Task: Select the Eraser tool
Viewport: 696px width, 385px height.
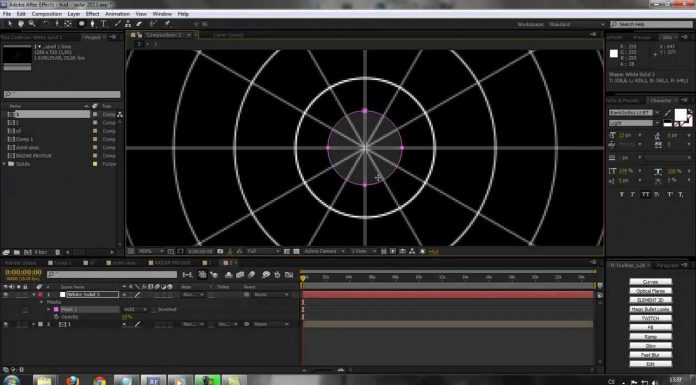Action: coord(139,24)
